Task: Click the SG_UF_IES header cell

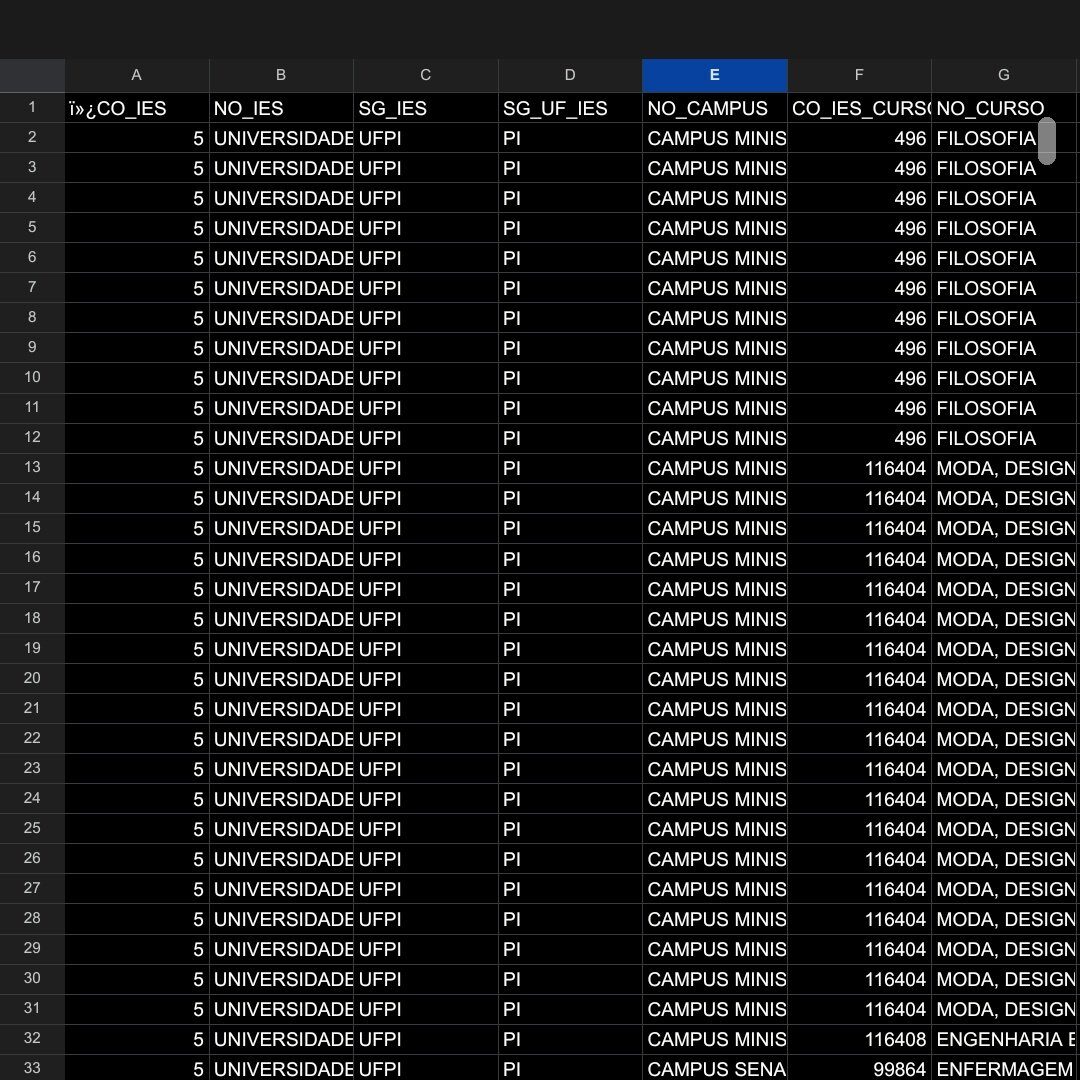Action: [570, 108]
